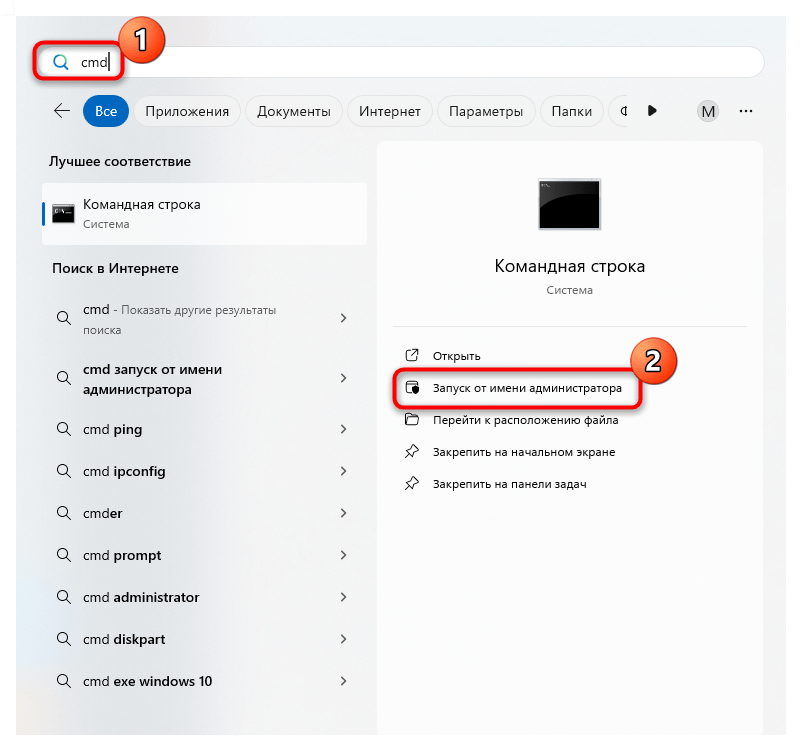Open web suggestion cmd diskpart
The width and height of the screenshot is (802, 751).
(205, 638)
